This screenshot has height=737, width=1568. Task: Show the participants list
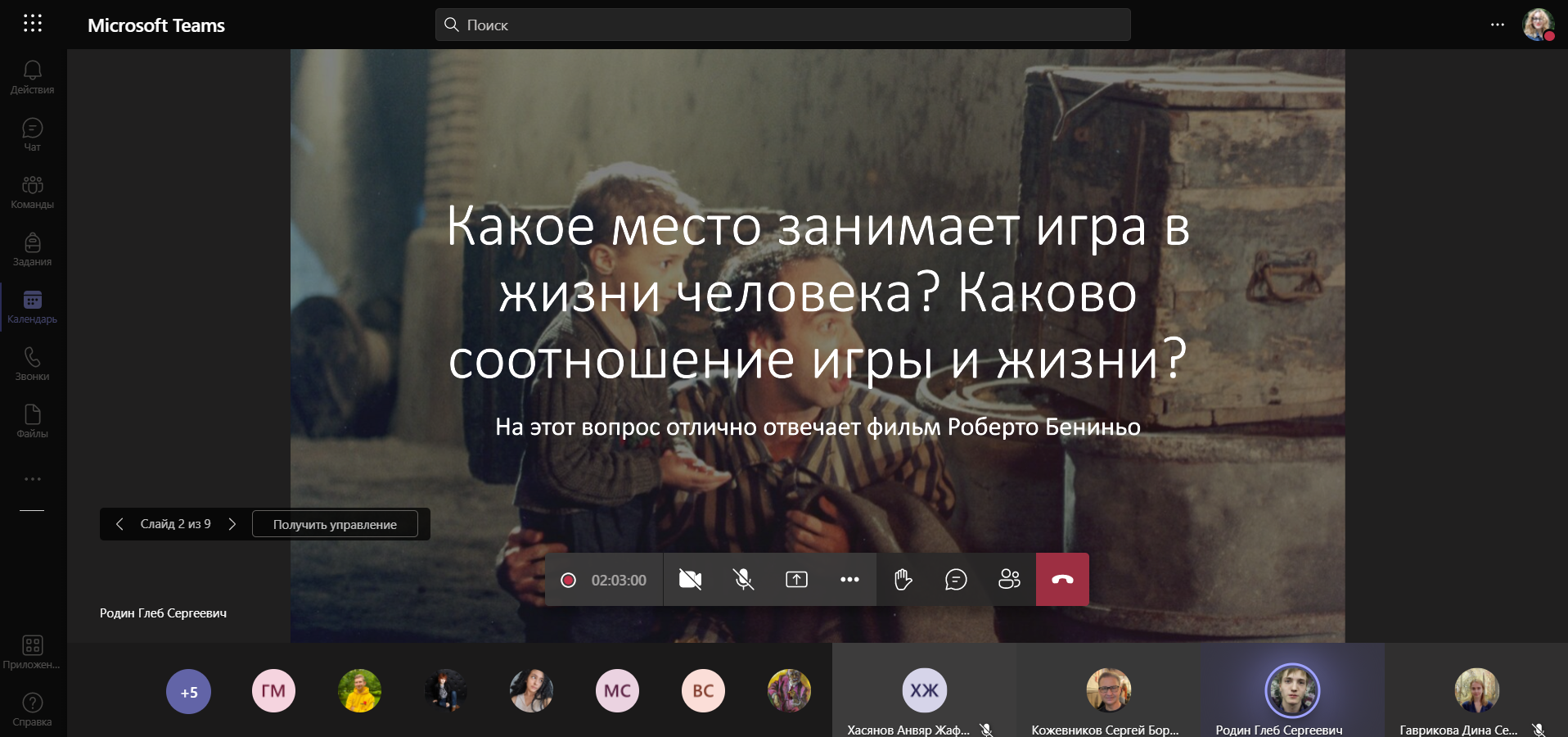[1009, 580]
